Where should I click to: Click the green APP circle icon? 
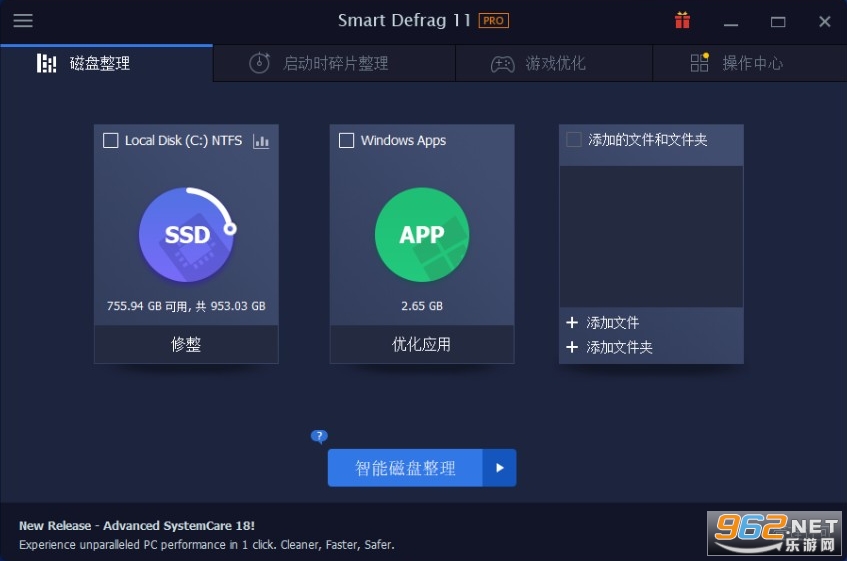[x=422, y=234]
